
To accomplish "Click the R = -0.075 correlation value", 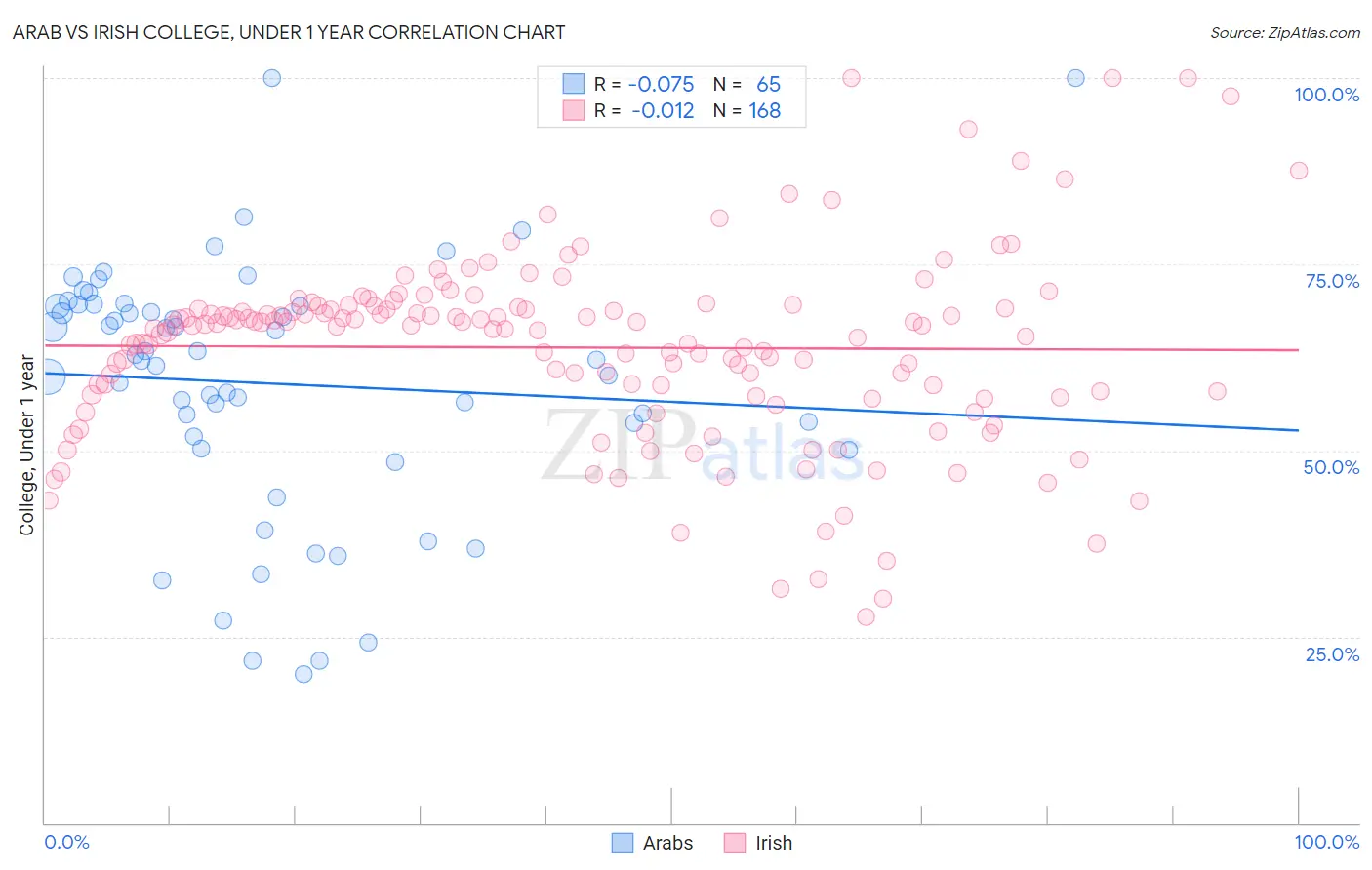I will pyautogui.click(x=644, y=84).
